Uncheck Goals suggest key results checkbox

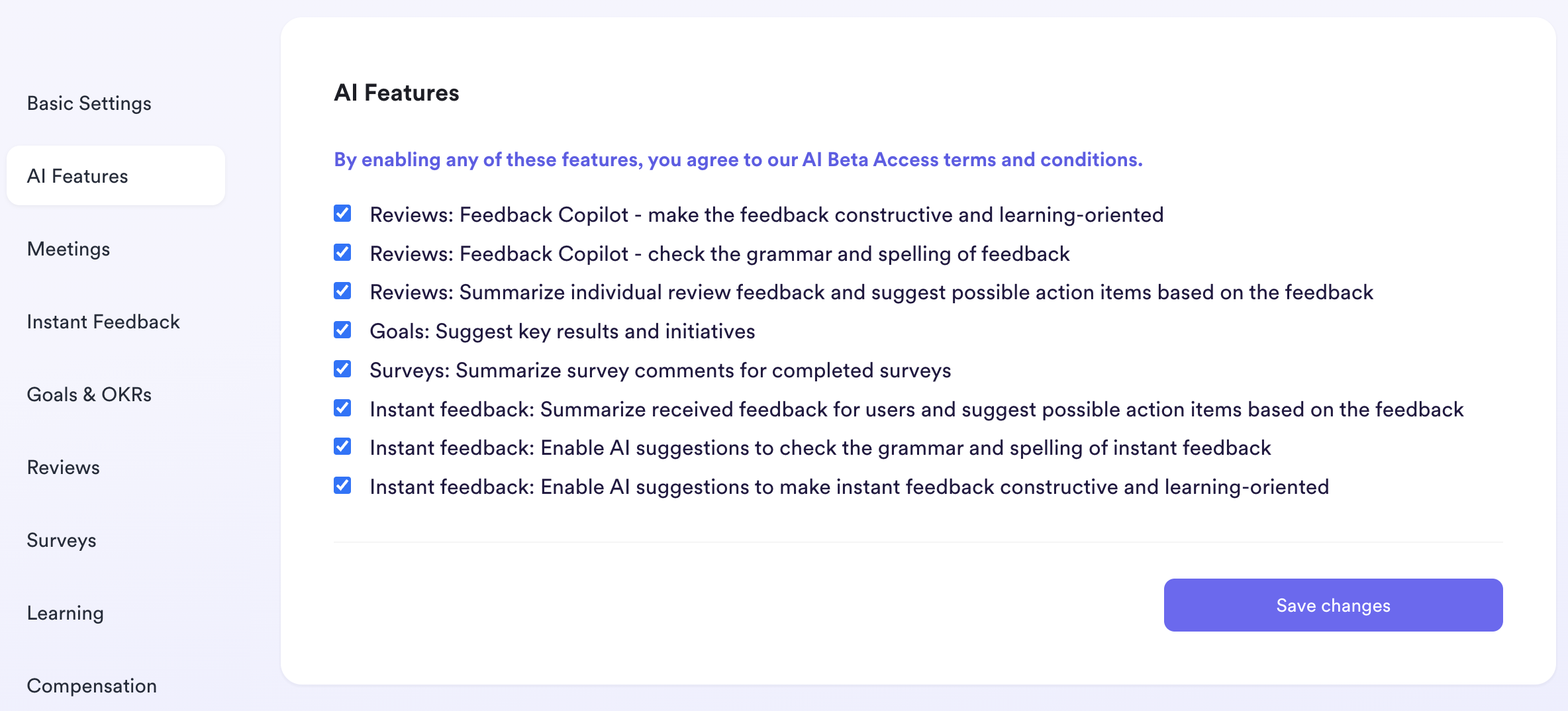(x=342, y=330)
